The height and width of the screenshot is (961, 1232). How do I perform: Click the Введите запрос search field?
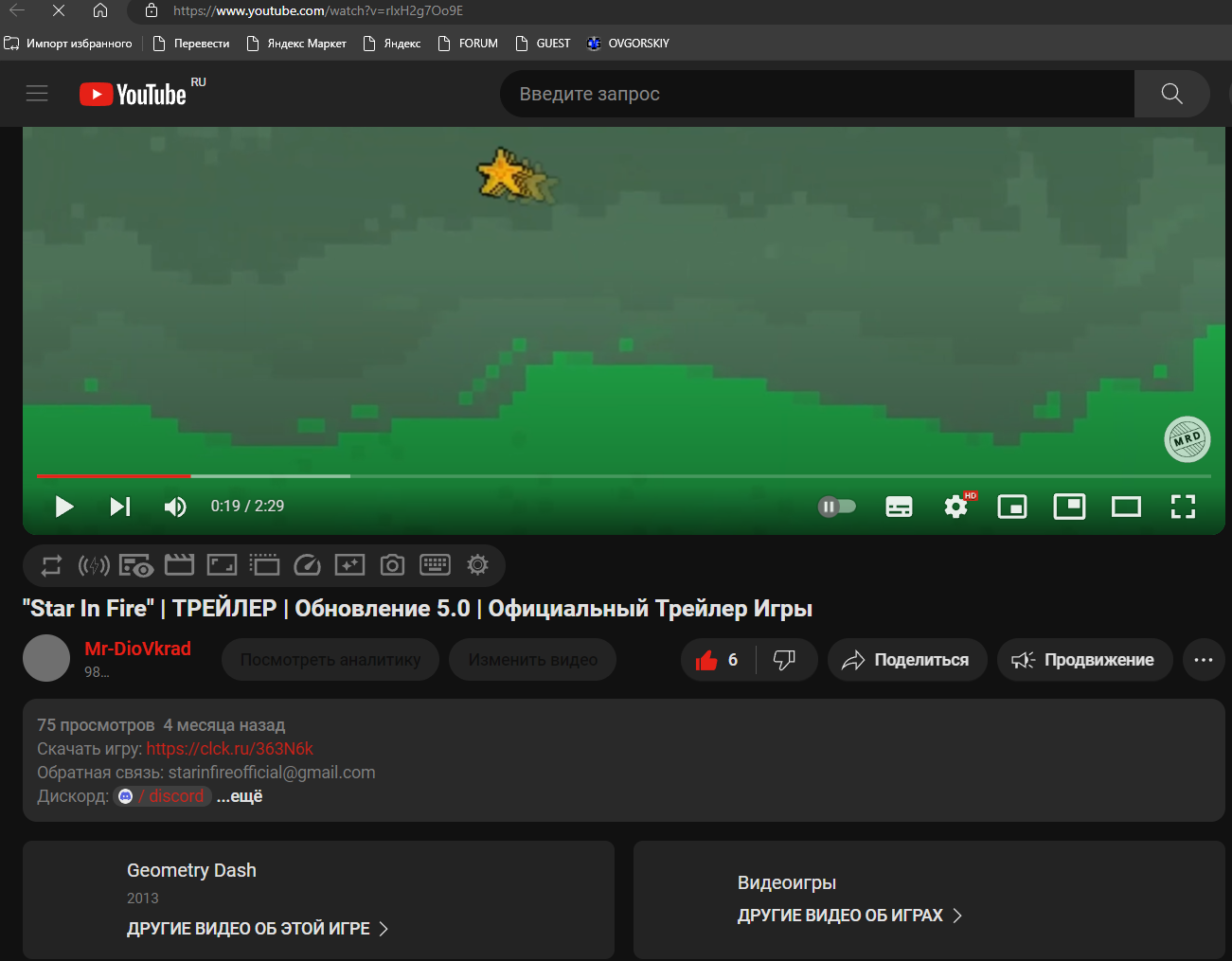[816, 94]
